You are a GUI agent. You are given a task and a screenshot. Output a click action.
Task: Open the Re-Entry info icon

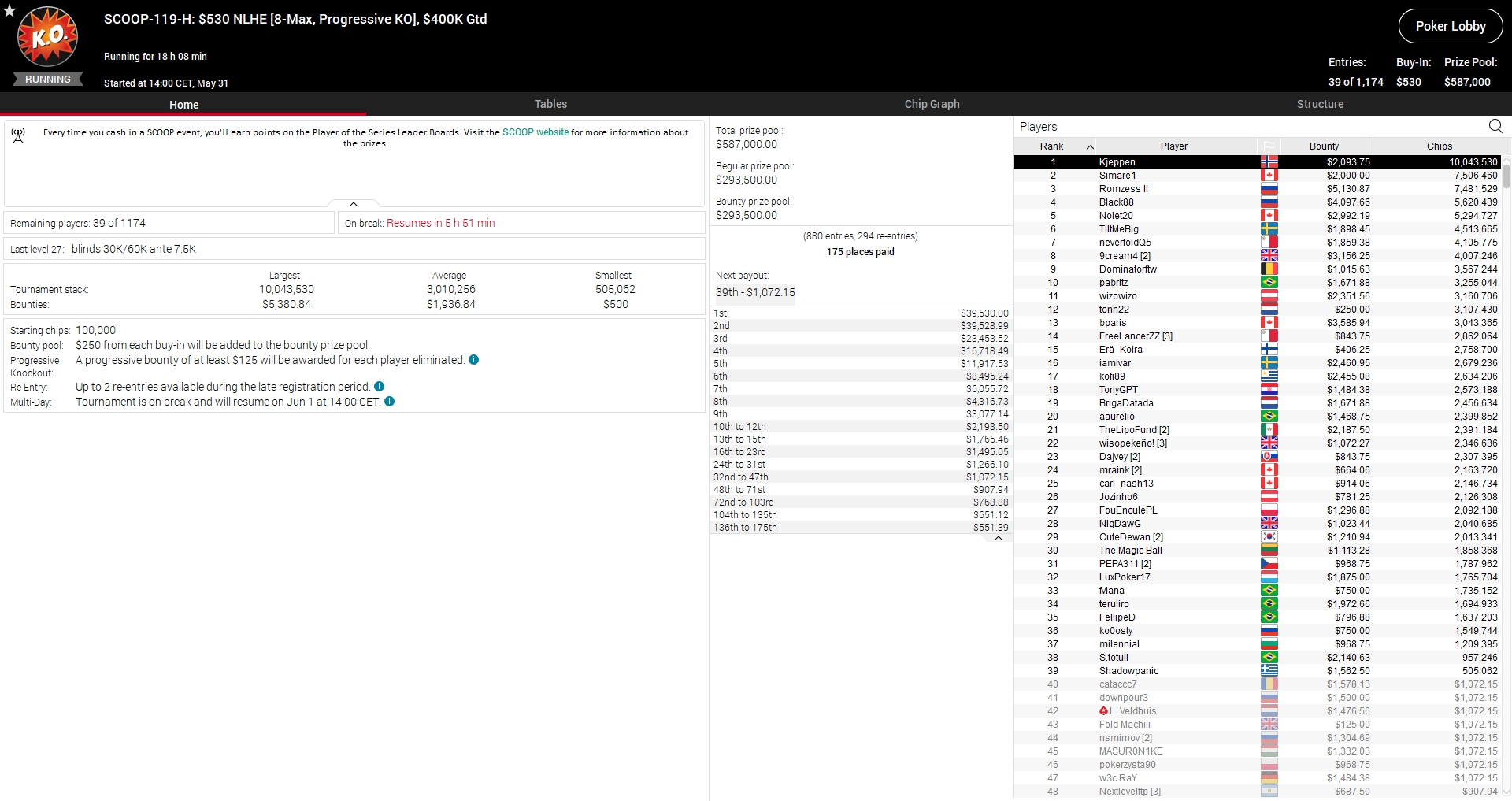(x=379, y=387)
